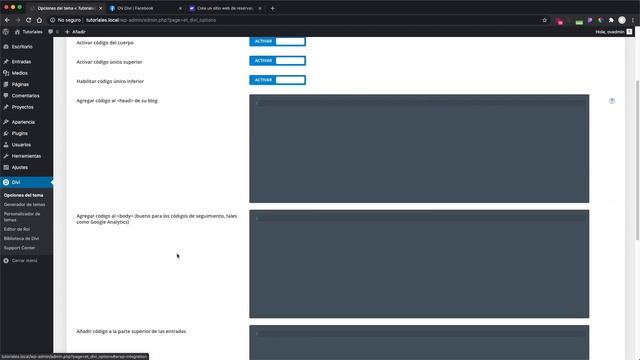
Task: Click the Divi logo icon in sidebar
Action: click(x=6, y=182)
